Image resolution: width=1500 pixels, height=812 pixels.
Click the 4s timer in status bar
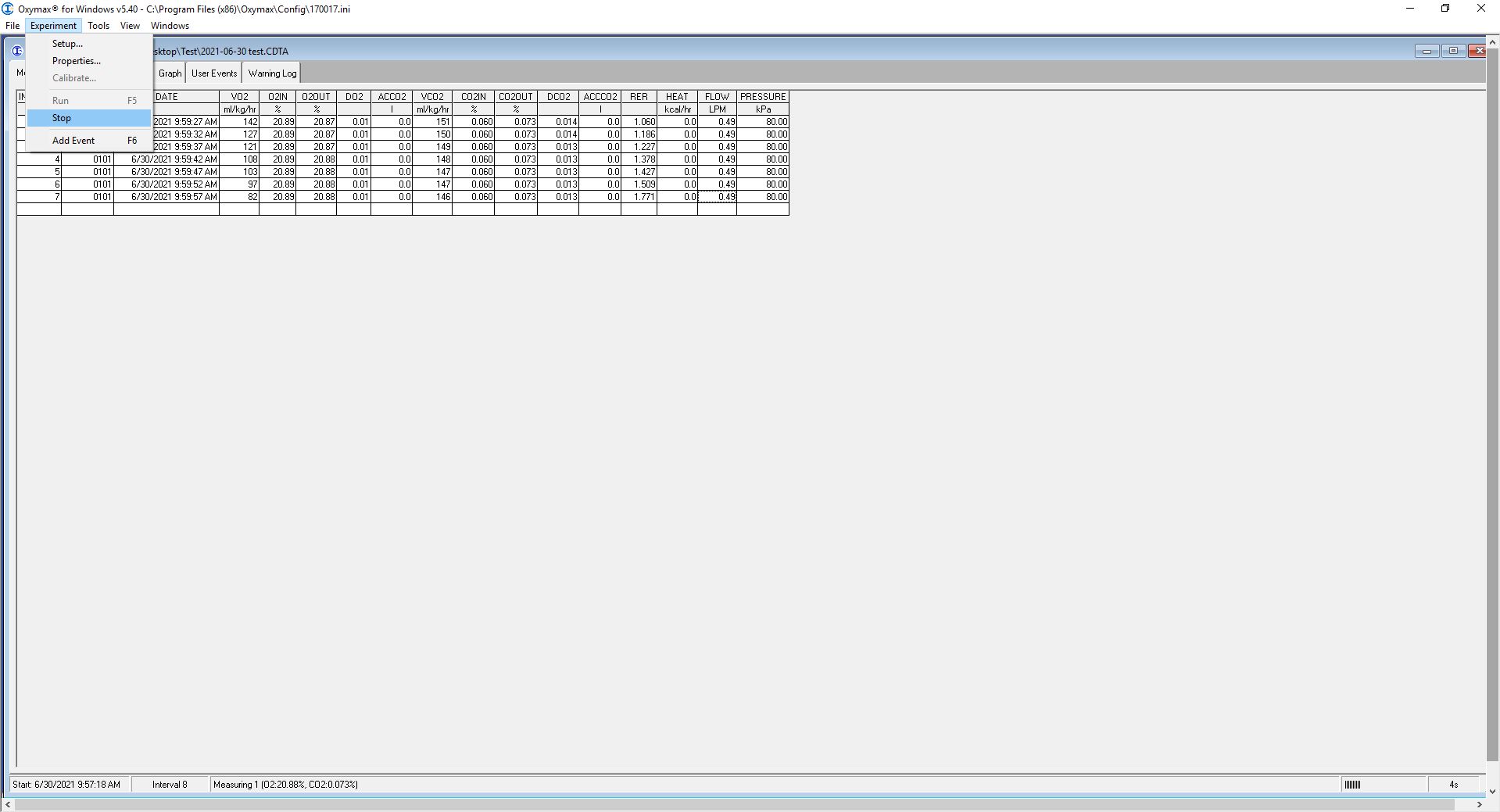pyautogui.click(x=1453, y=785)
